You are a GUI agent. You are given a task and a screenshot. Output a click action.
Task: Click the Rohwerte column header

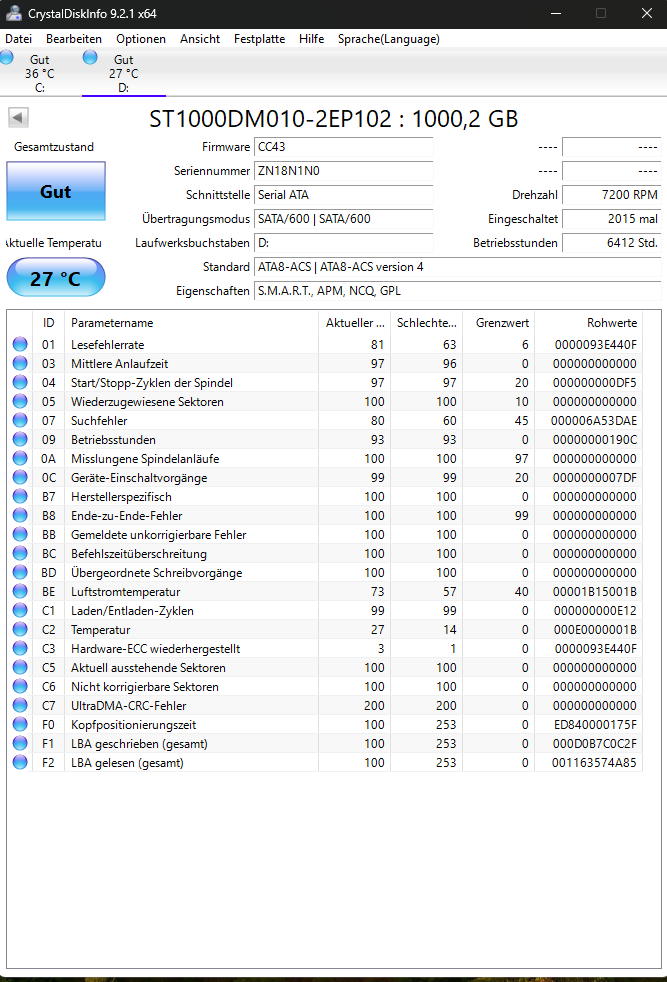[x=589, y=323]
